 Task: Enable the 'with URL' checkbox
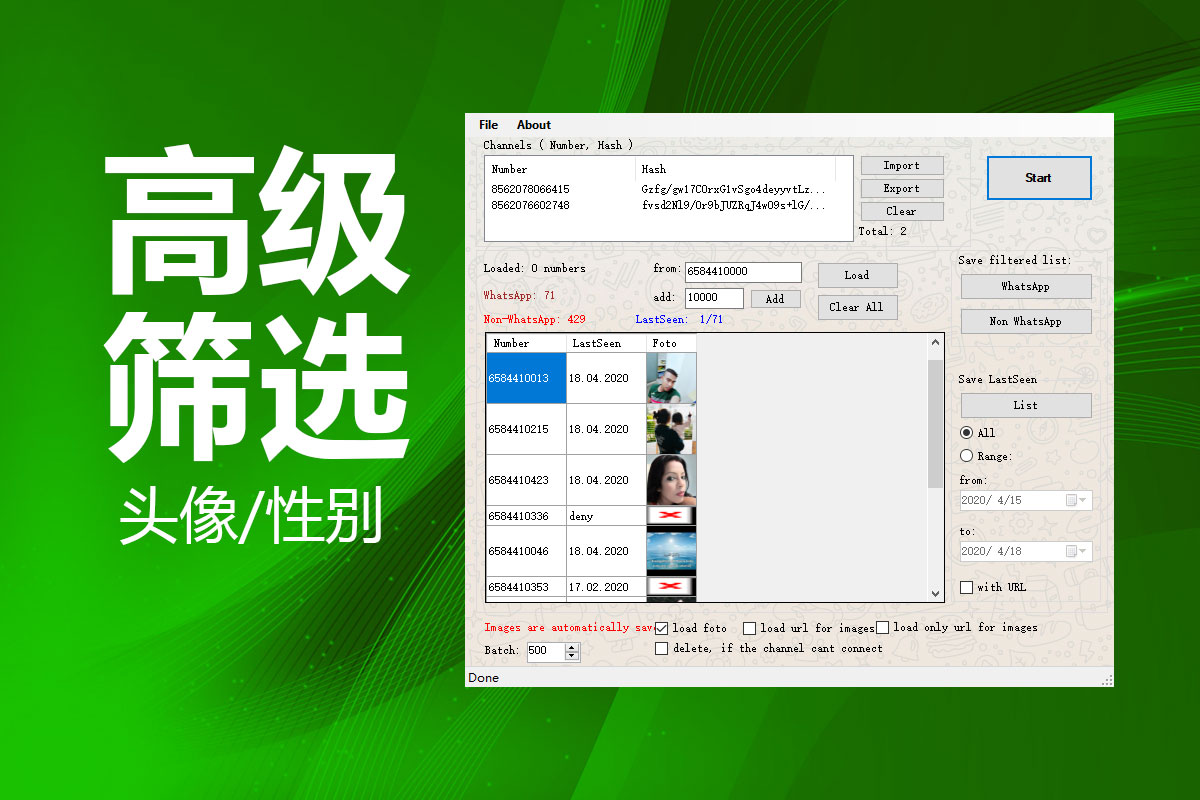click(x=966, y=587)
